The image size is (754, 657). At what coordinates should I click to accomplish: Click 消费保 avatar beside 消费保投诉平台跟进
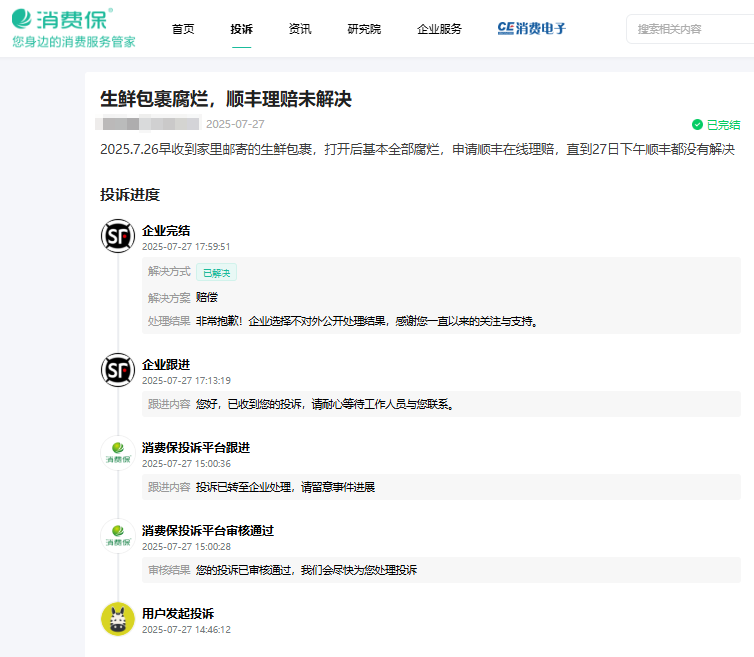[x=118, y=453]
